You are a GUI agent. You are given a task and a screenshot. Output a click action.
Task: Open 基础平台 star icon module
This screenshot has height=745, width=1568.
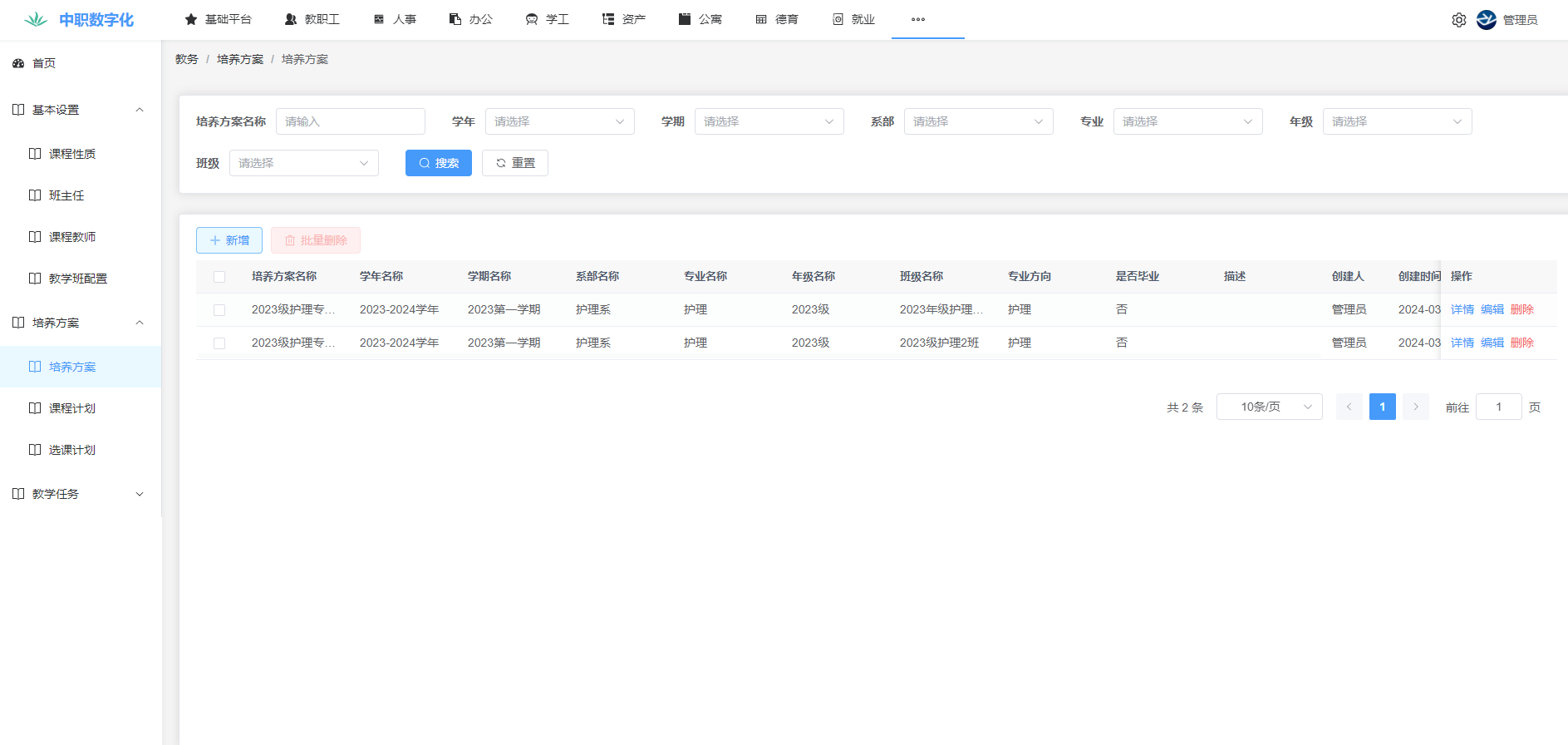(x=191, y=19)
